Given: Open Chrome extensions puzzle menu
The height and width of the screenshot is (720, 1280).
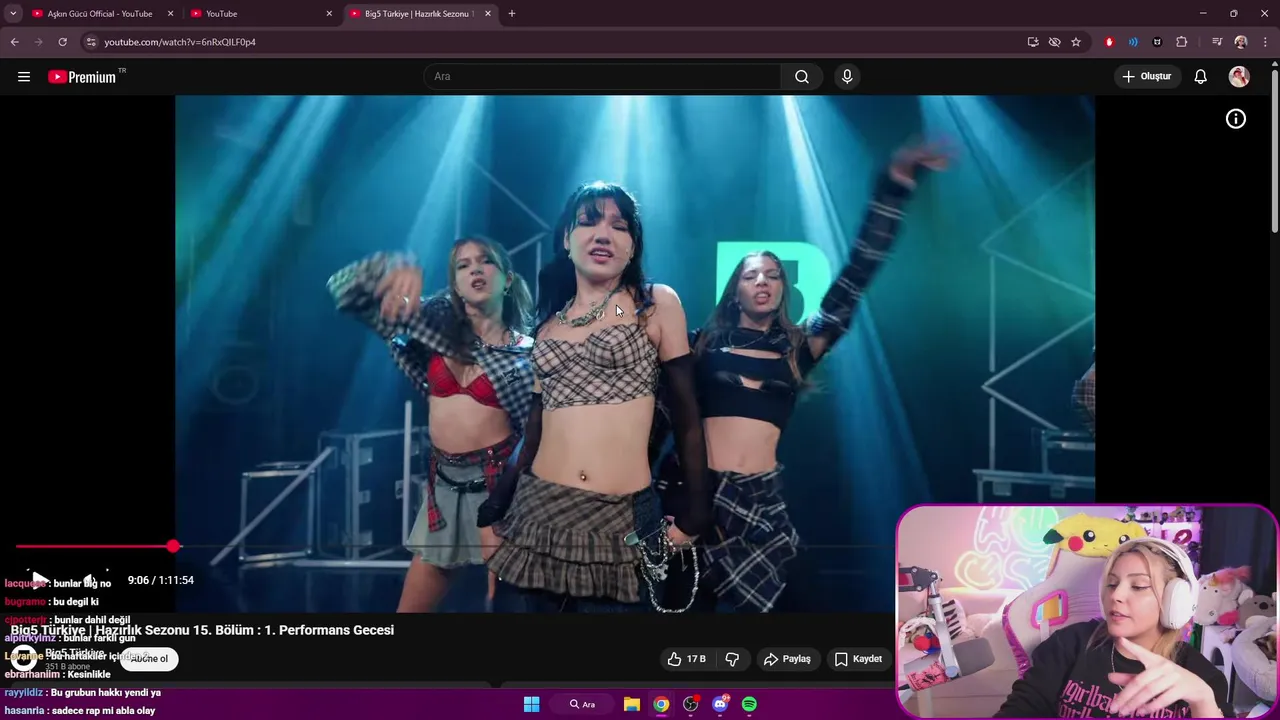Looking at the screenshot, I should point(1182,42).
